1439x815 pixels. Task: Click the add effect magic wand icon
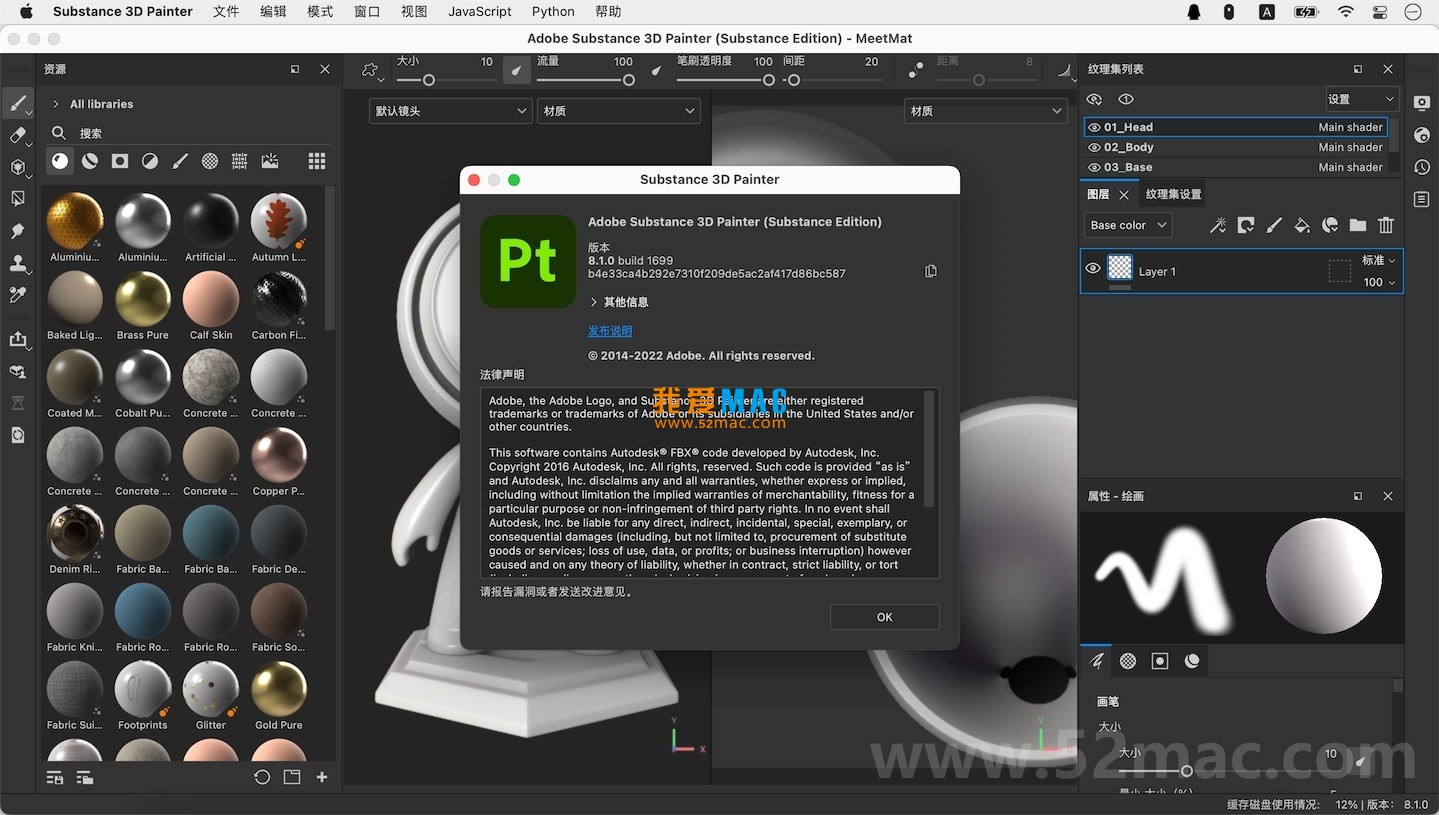tap(1218, 225)
